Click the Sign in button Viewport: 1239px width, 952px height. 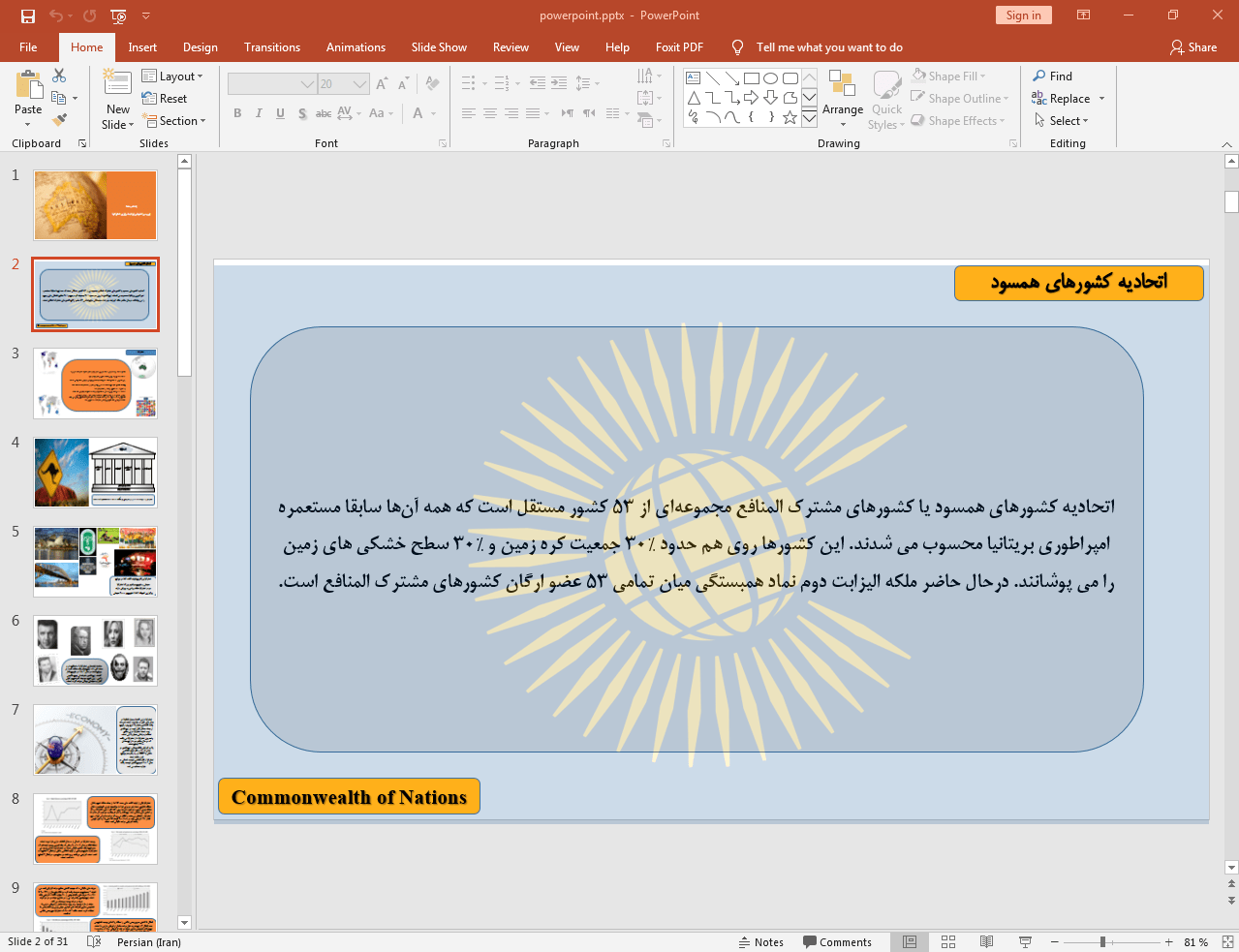1023,15
